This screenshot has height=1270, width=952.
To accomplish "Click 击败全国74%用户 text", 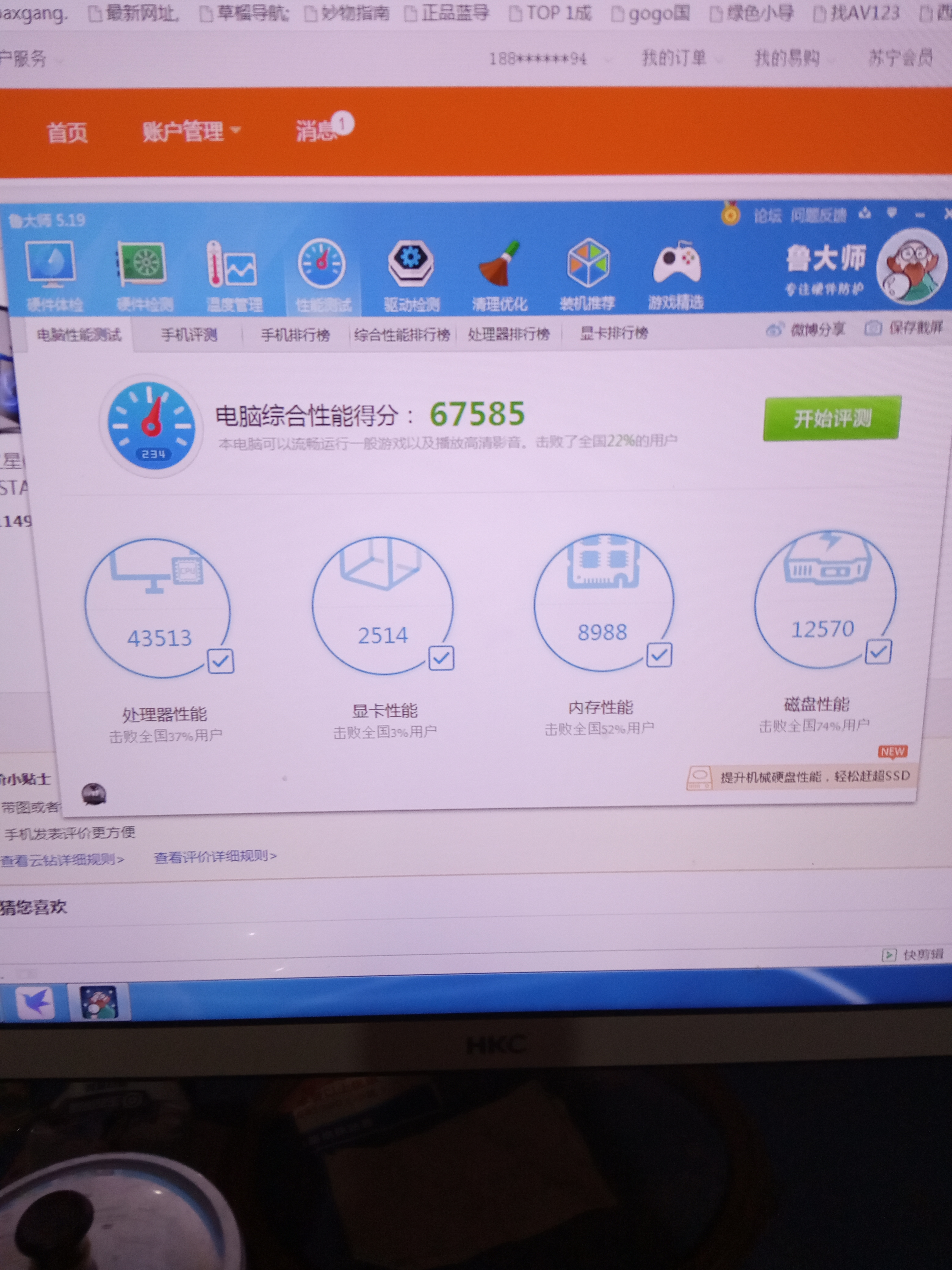I will [x=814, y=726].
